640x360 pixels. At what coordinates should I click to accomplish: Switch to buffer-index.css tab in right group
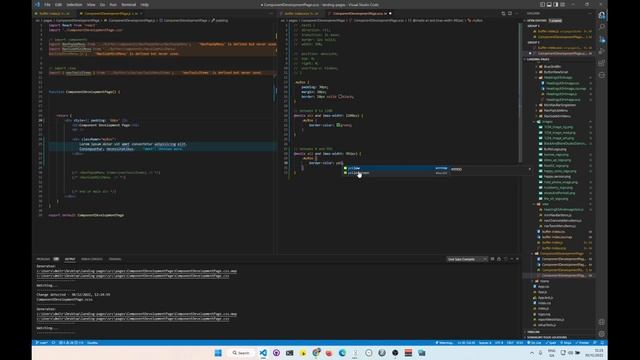pyautogui.click(x=301, y=13)
